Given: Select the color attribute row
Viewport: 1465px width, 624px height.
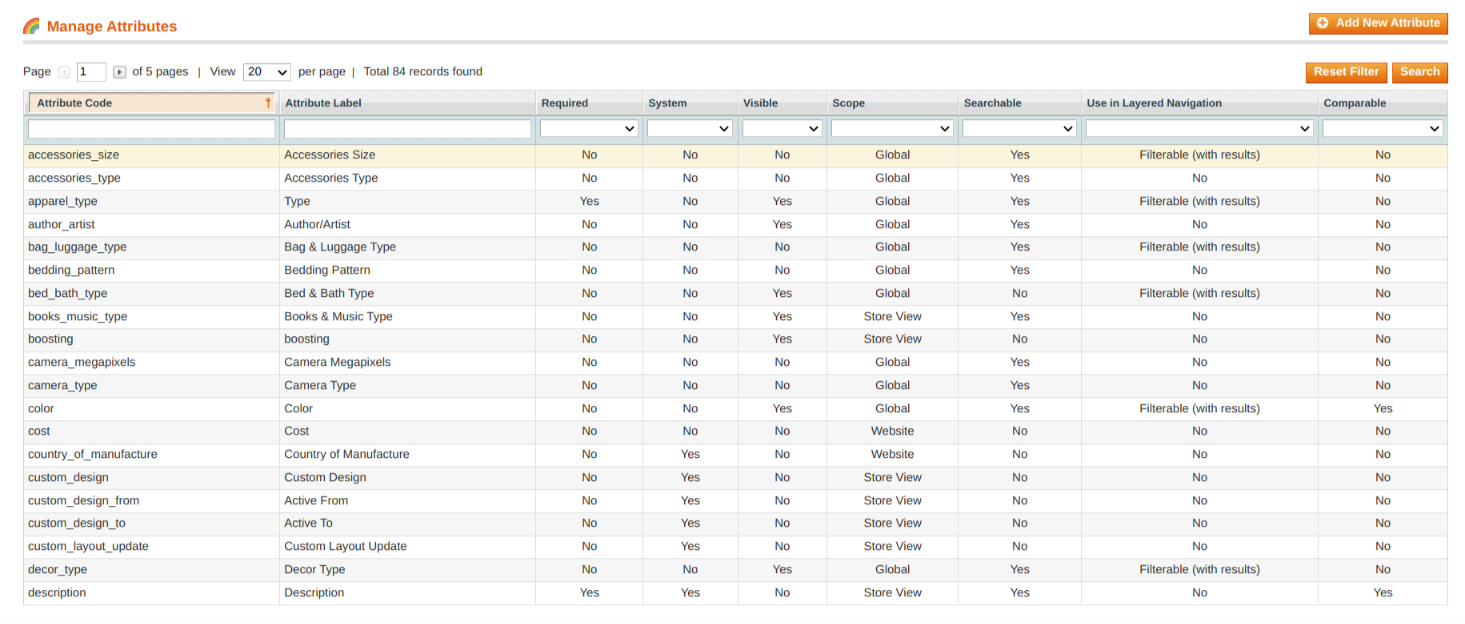Looking at the screenshot, I should coord(42,408).
